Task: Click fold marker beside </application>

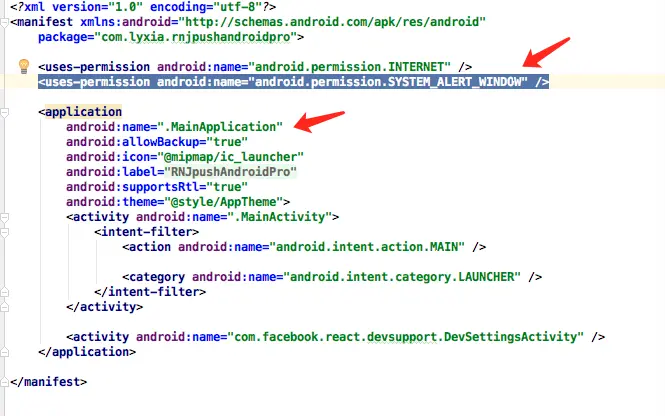Action: (x=5, y=352)
